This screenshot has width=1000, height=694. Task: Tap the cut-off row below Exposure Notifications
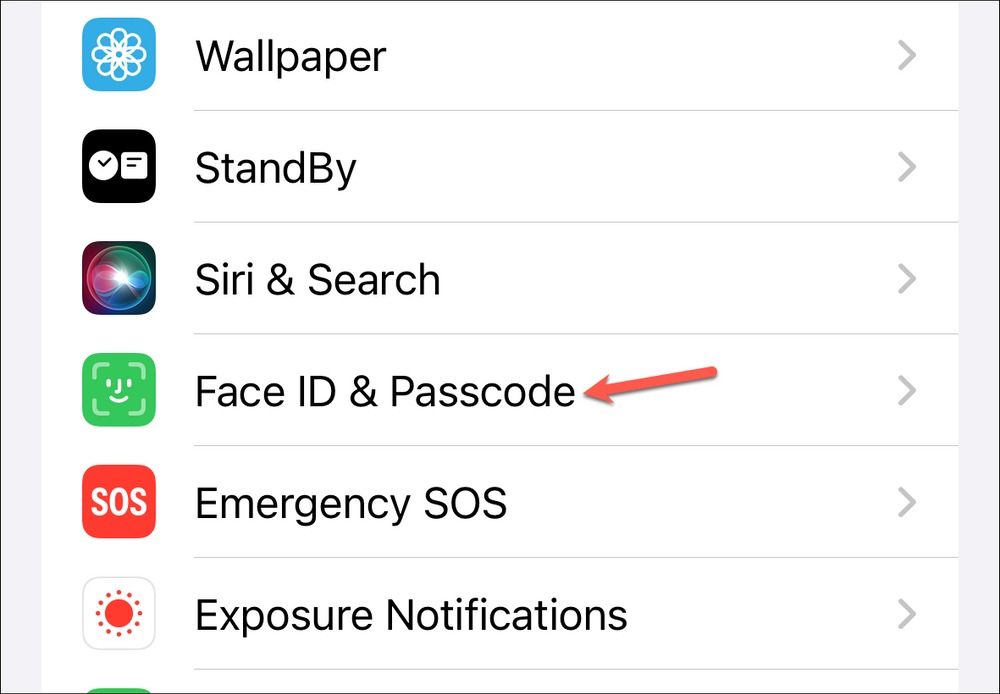coord(500,683)
